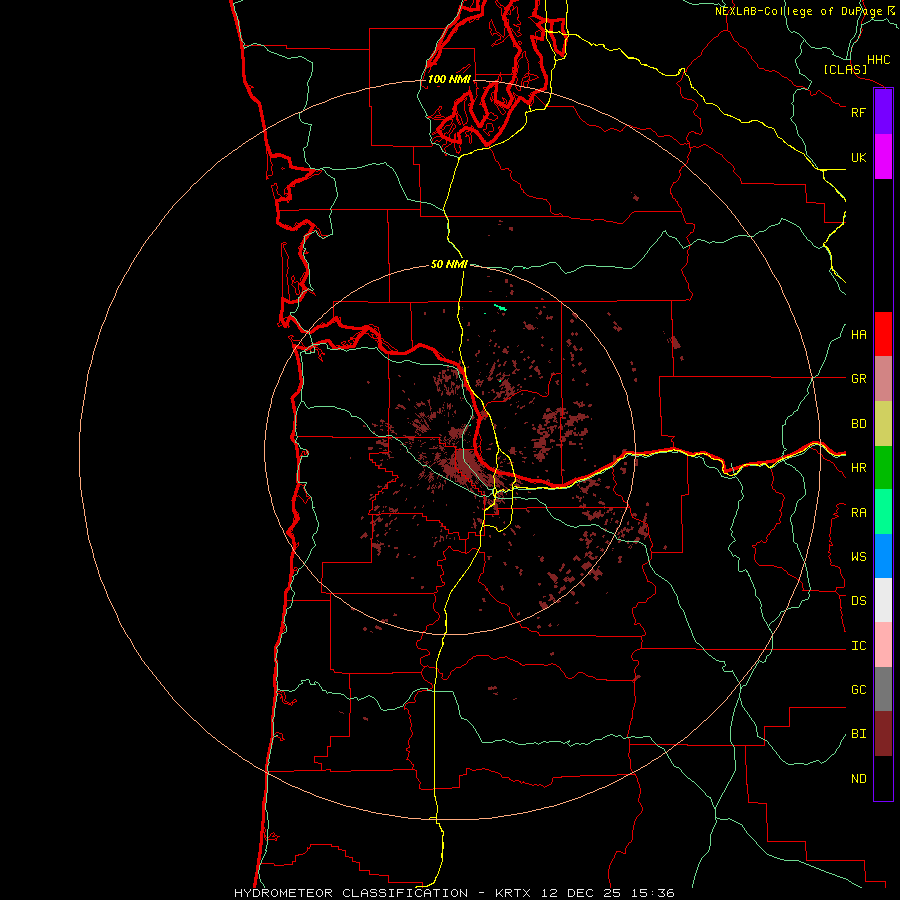This screenshot has height=900, width=900.
Task: Click the HA red legend swatch
Action: click(x=883, y=334)
